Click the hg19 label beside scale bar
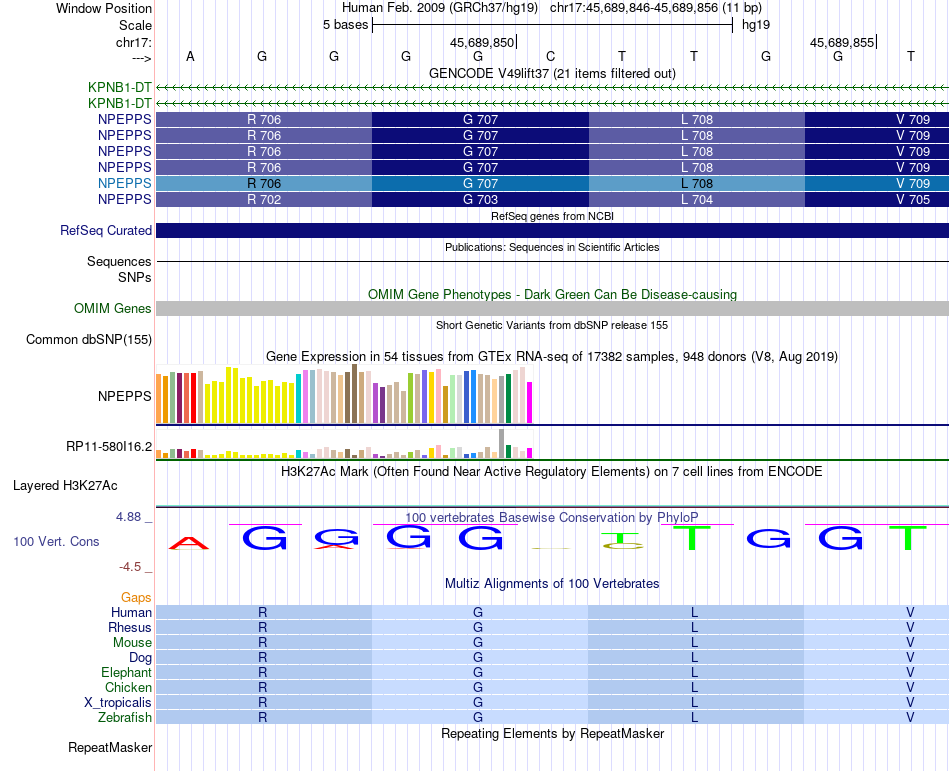950x771 pixels. pyautogui.click(x=756, y=25)
